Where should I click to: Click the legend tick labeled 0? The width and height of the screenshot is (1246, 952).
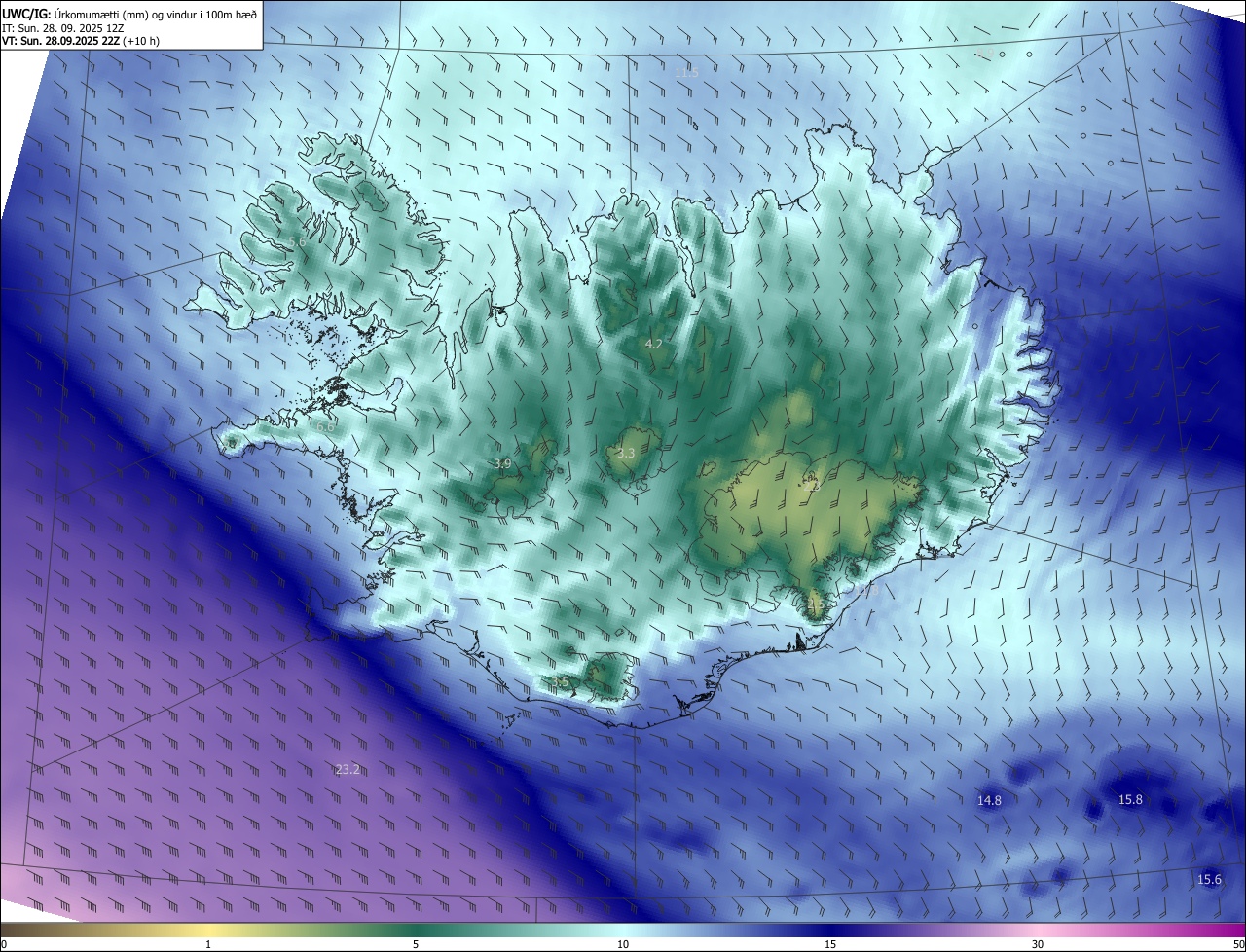tap(4, 944)
